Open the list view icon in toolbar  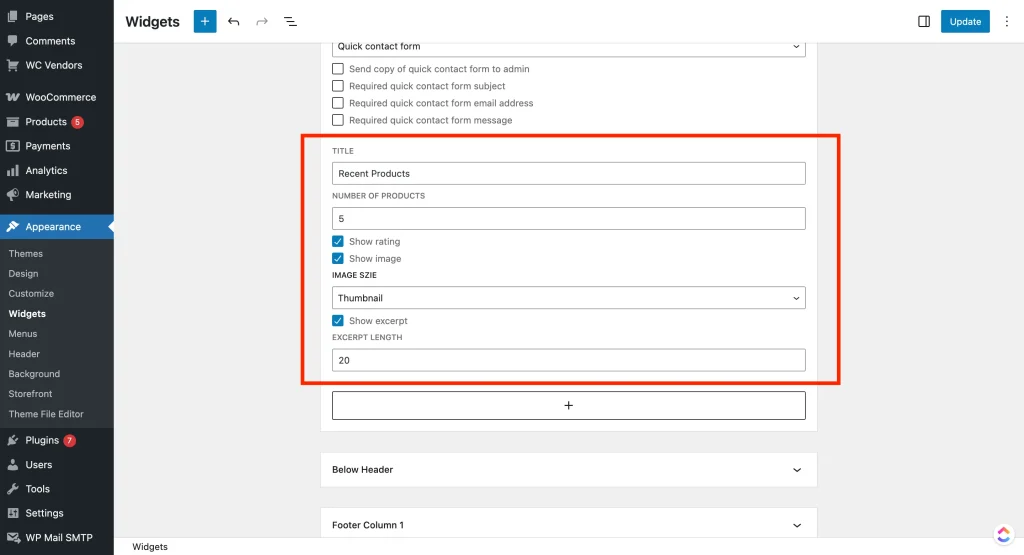(x=290, y=21)
